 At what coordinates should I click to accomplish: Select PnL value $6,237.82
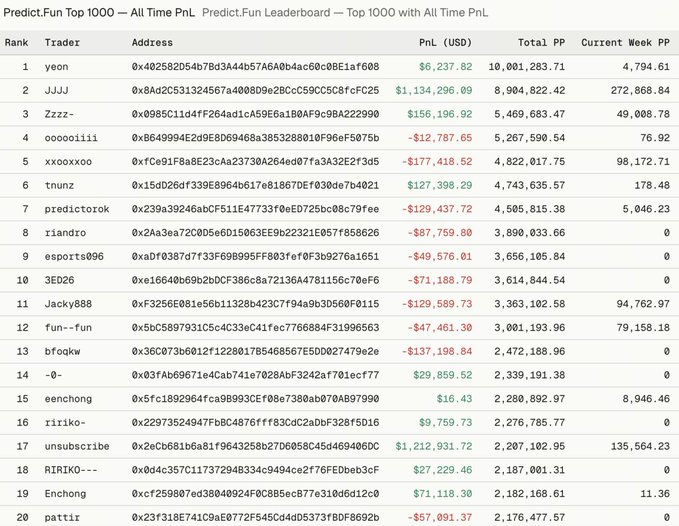(445, 67)
